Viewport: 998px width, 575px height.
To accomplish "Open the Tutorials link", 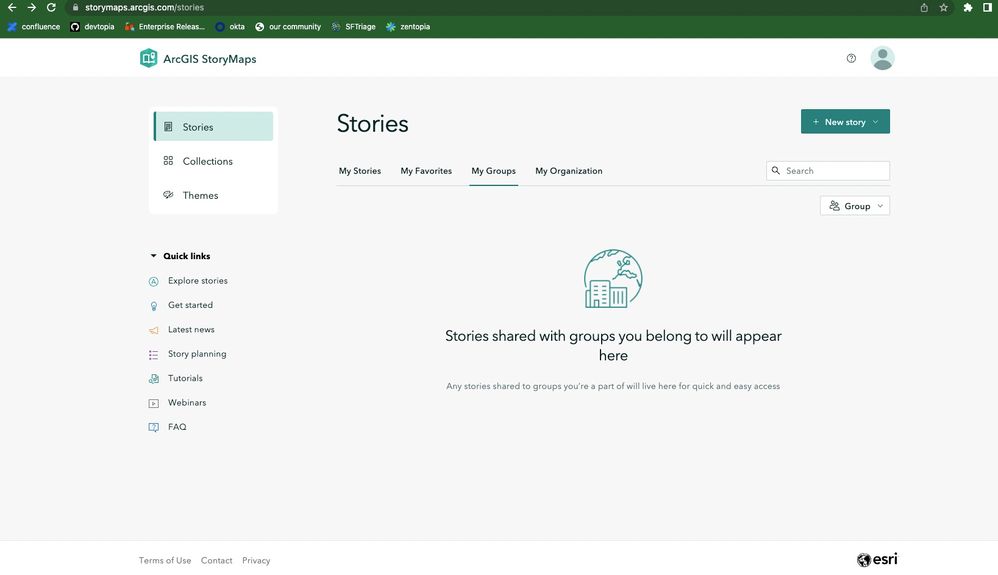I will (x=185, y=378).
